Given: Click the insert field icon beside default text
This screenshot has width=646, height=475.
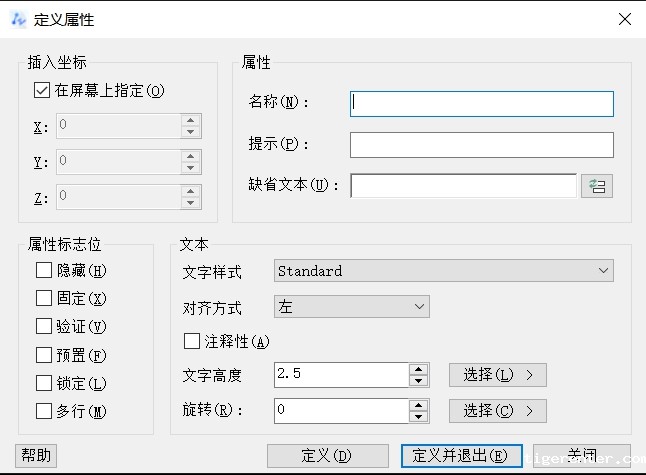Looking at the screenshot, I should coord(597,186).
